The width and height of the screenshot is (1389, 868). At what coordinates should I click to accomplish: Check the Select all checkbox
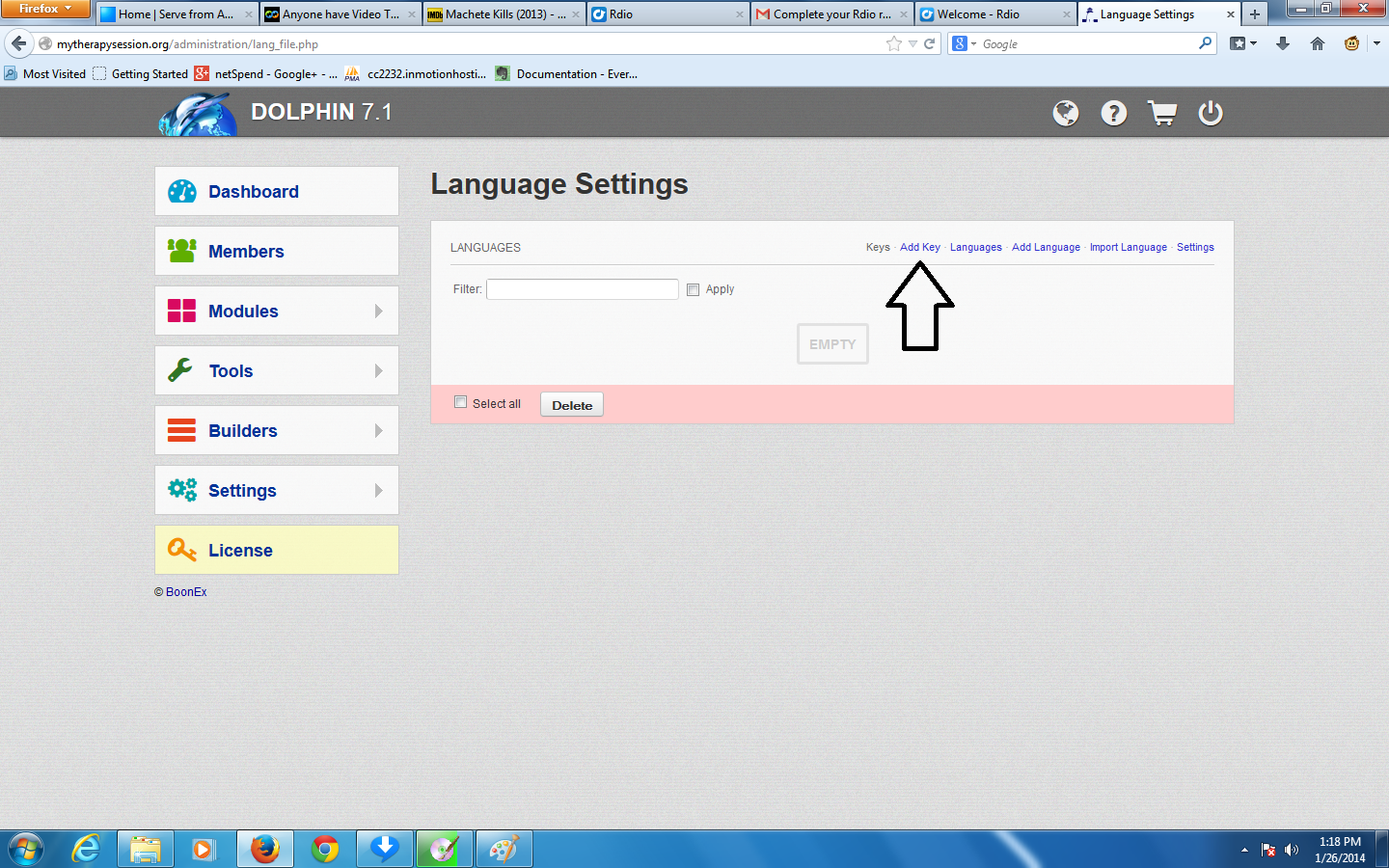(461, 402)
